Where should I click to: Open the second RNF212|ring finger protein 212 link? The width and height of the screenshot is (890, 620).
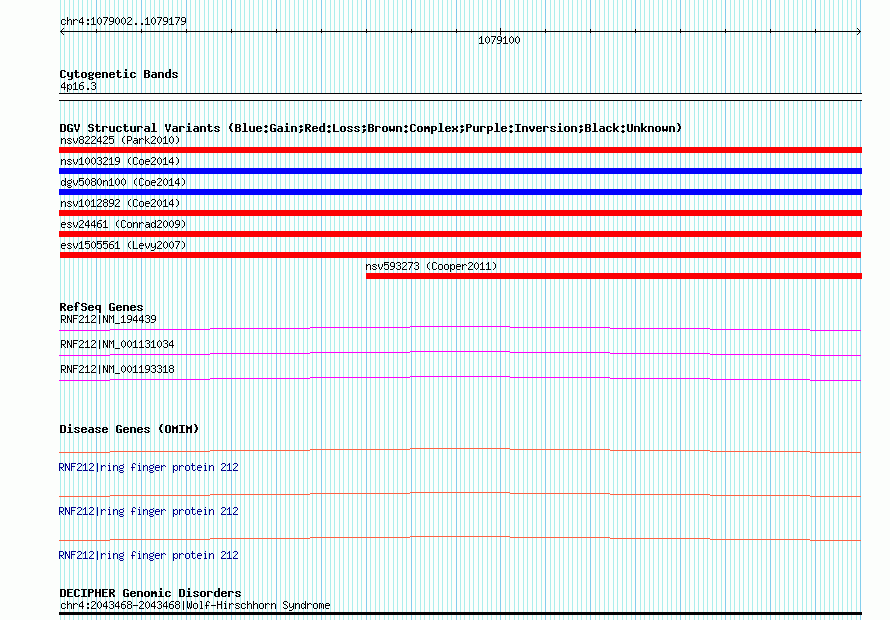pyautogui.click(x=148, y=511)
